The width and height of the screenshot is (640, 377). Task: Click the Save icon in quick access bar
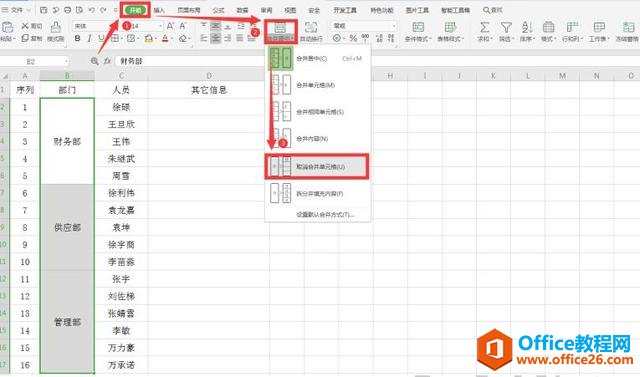pyautogui.click(x=44, y=10)
